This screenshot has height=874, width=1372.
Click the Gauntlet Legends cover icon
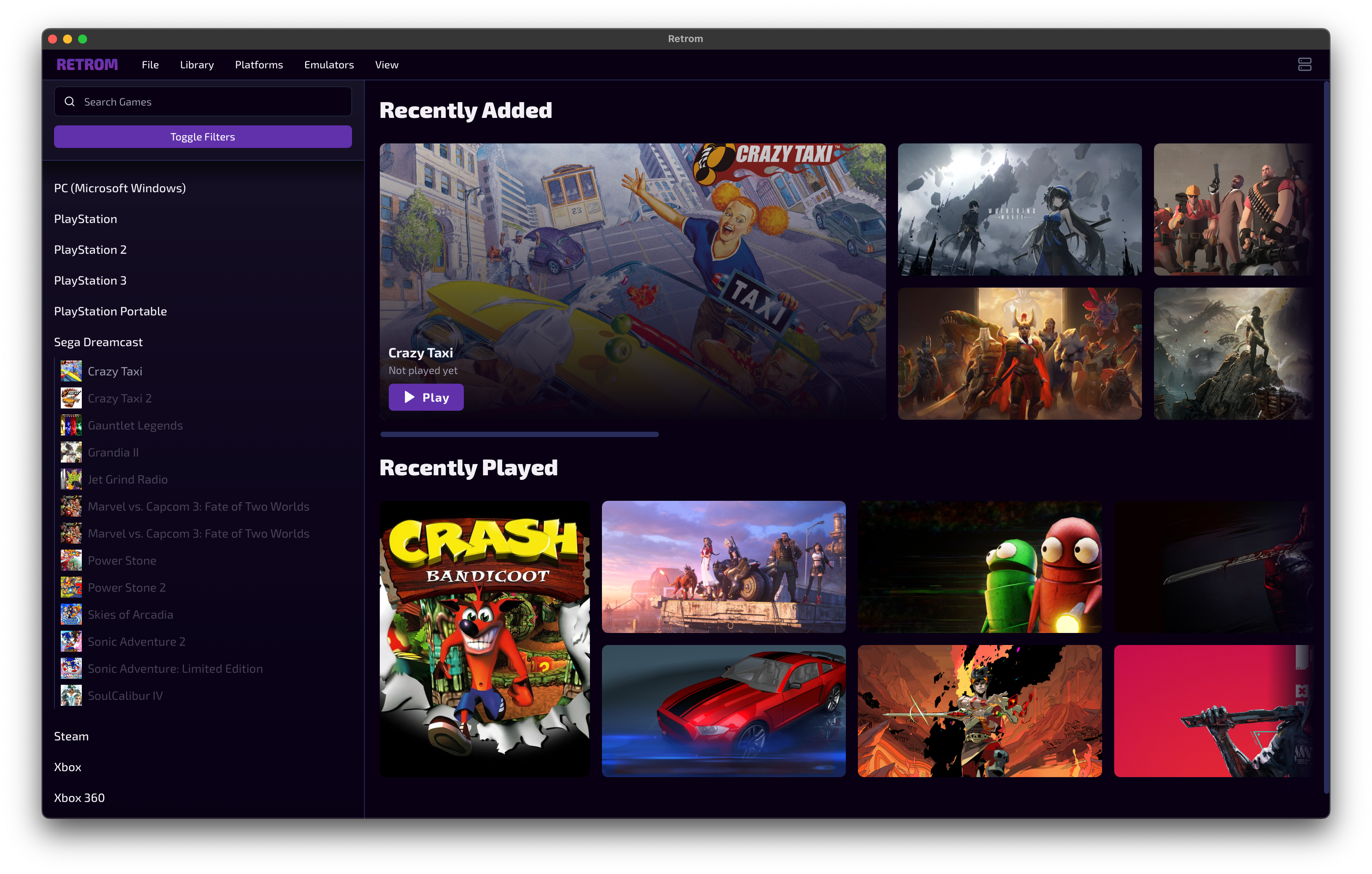click(71, 425)
